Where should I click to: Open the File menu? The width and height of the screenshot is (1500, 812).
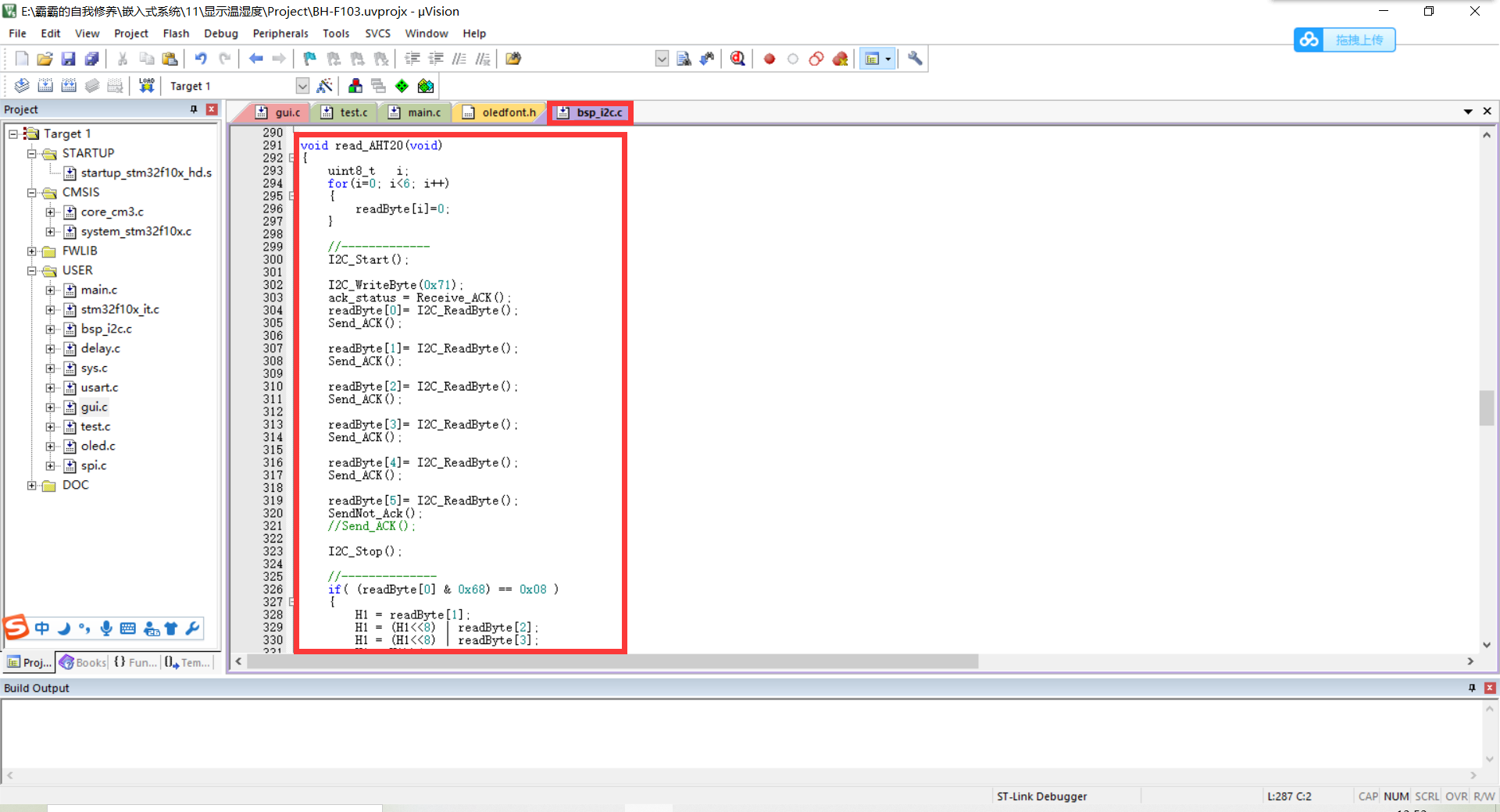pyautogui.click(x=17, y=34)
